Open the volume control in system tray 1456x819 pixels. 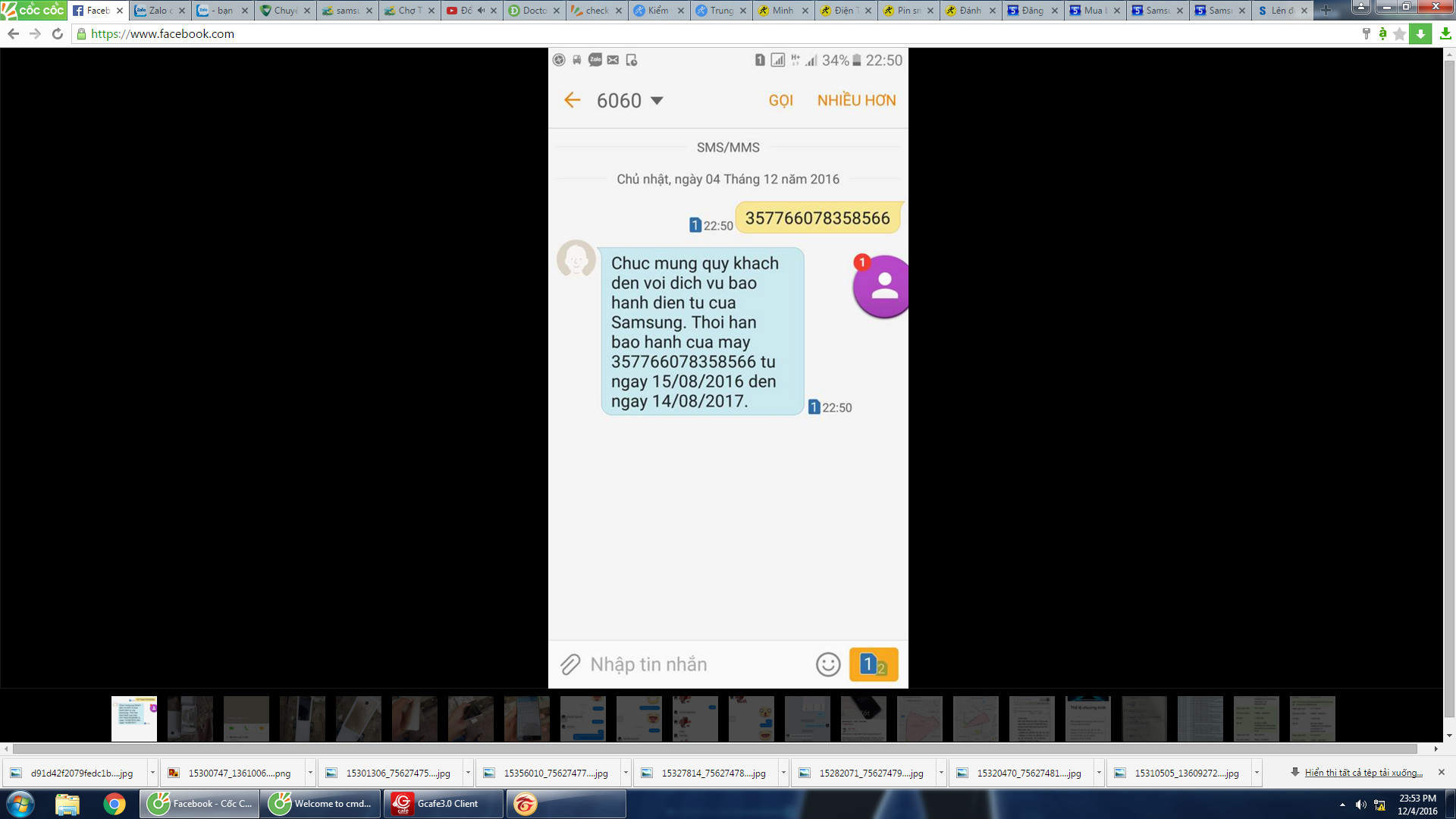click(x=1360, y=805)
